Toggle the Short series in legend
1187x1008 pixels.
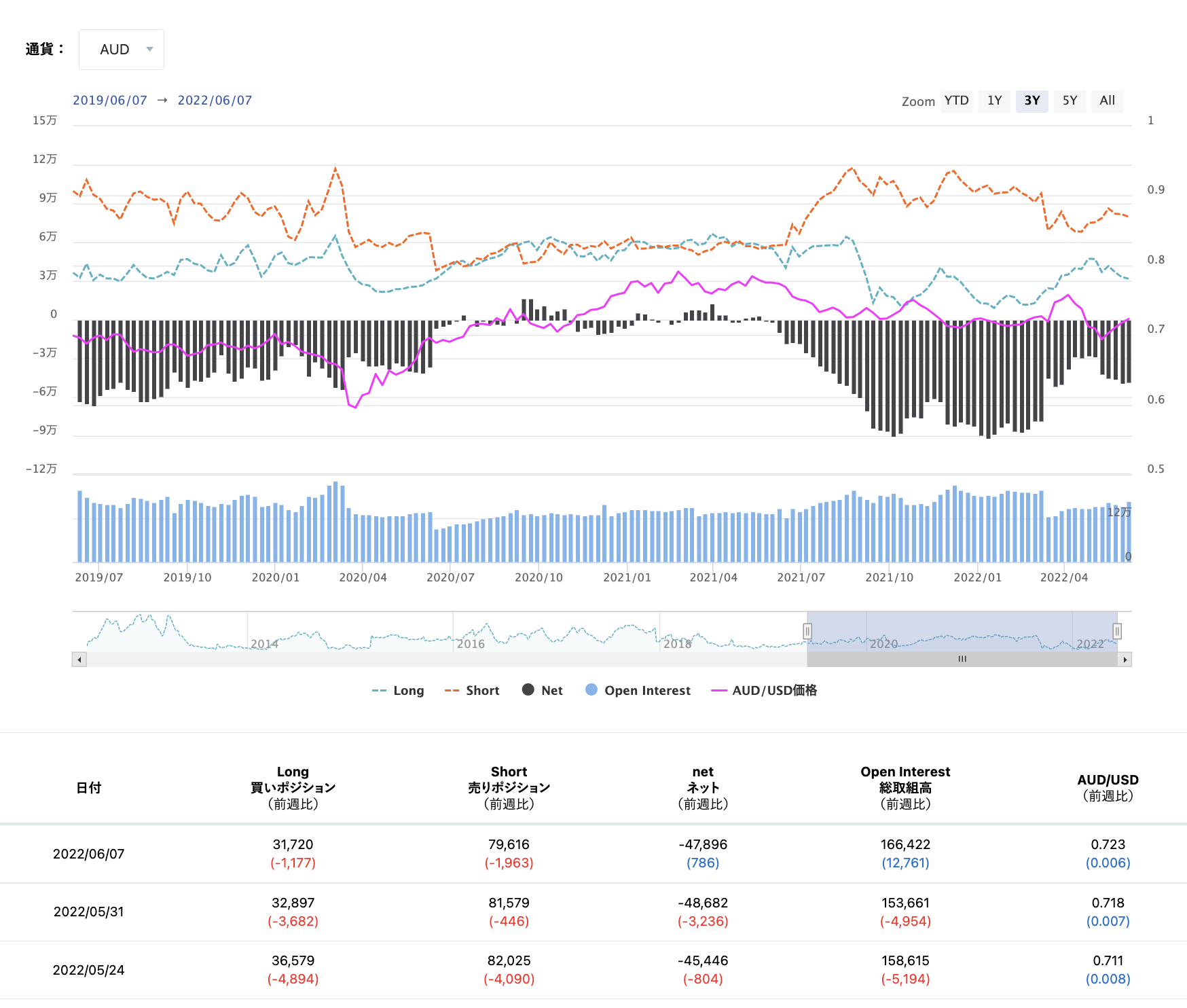tap(472, 691)
